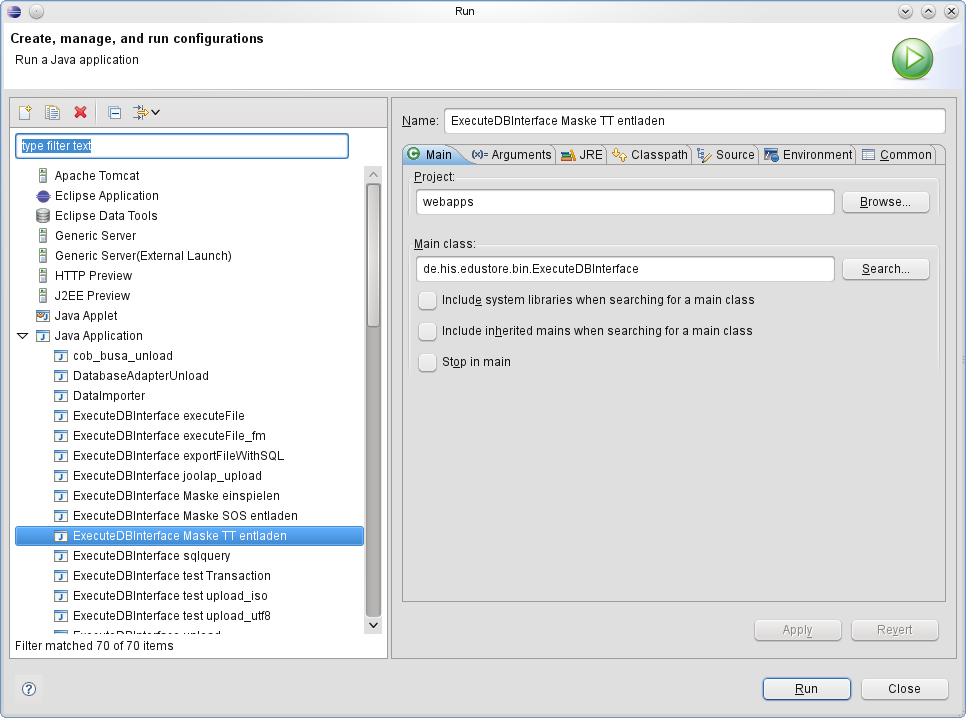Viewport: 966px width, 718px height.
Task: Click the Browse... button for project
Action: tap(885, 202)
